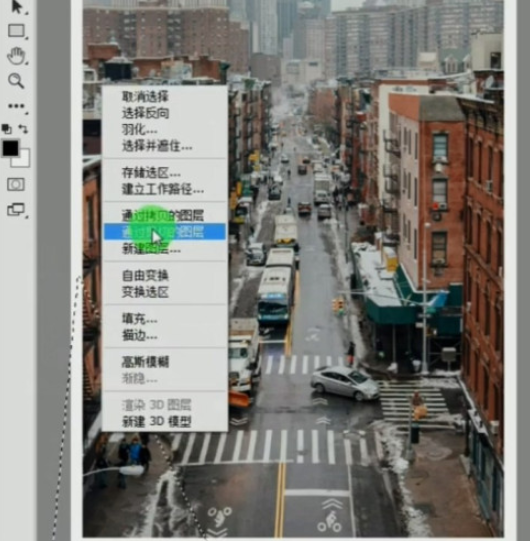Select the Rectangle shape tool
Image resolution: width=530 pixels, height=541 pixels.
coord(17,31)
